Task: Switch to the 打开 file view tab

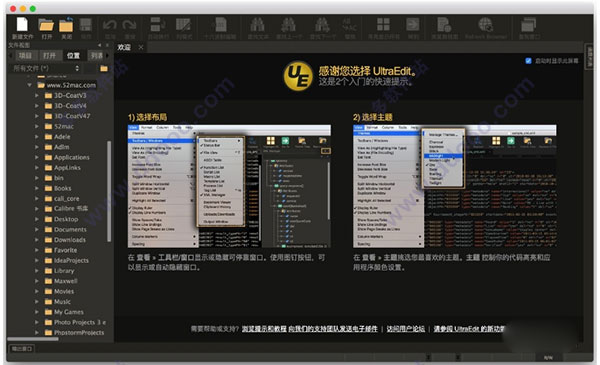Action: (x=49, y=56)
